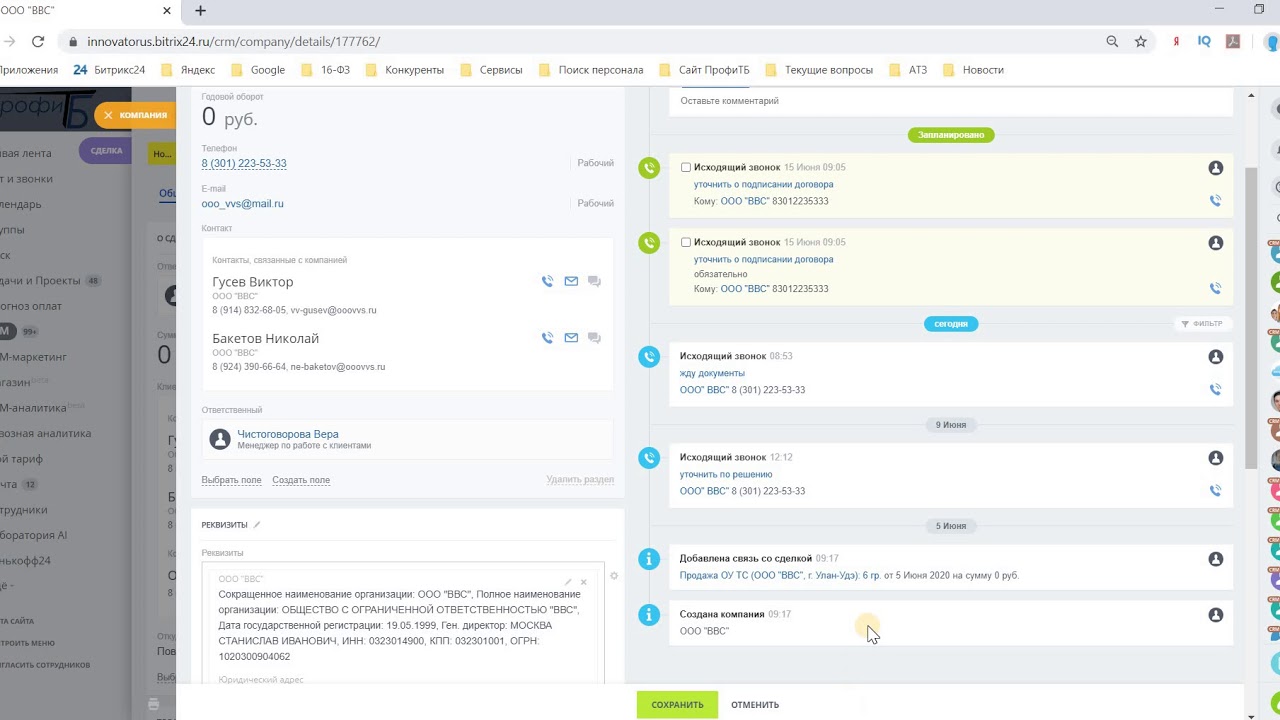Open timeline ФИЛЬТР
The width and height of the screenshot is (1280, 720).
point(1201,324)
